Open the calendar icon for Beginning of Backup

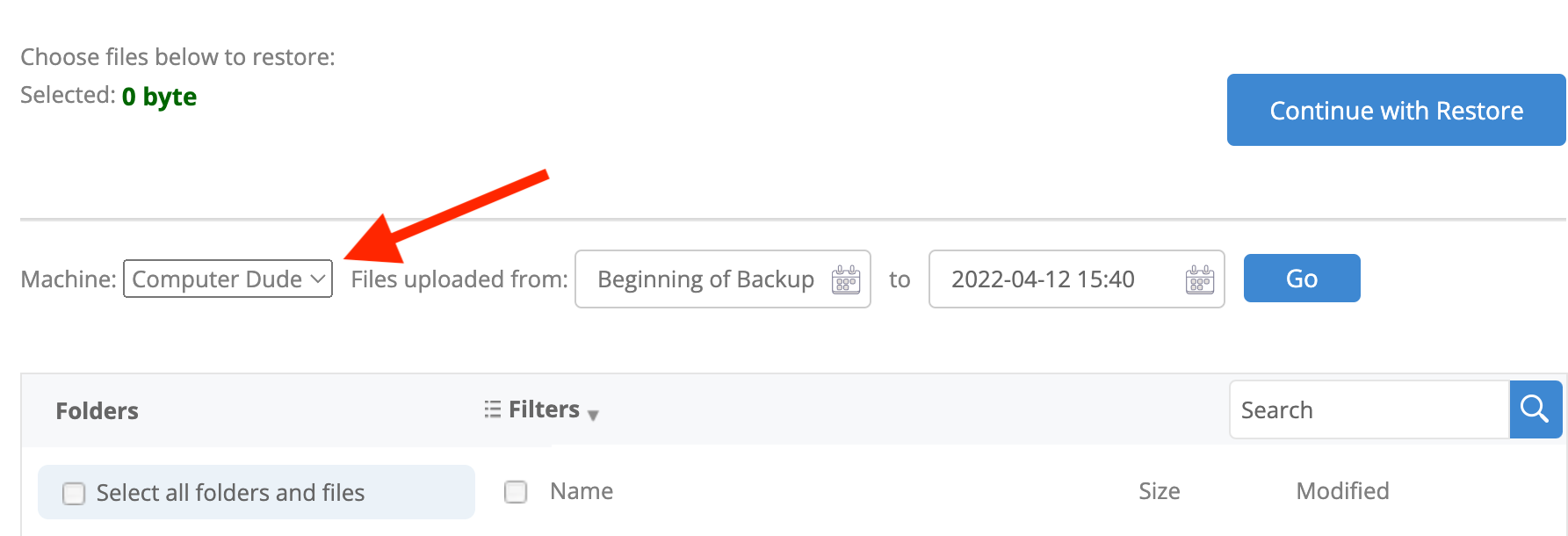(x=846, y=279)
